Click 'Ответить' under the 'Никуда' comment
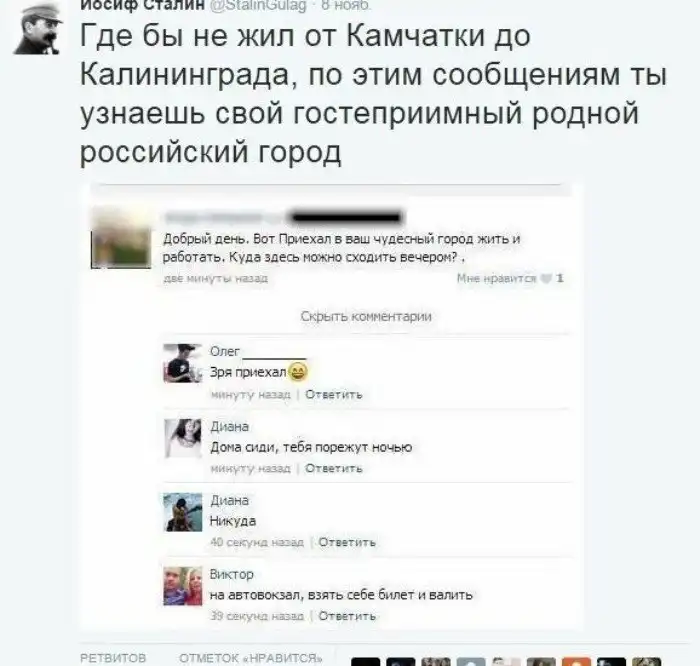Viewport: 700px width, 666px height. pos(347,542)
